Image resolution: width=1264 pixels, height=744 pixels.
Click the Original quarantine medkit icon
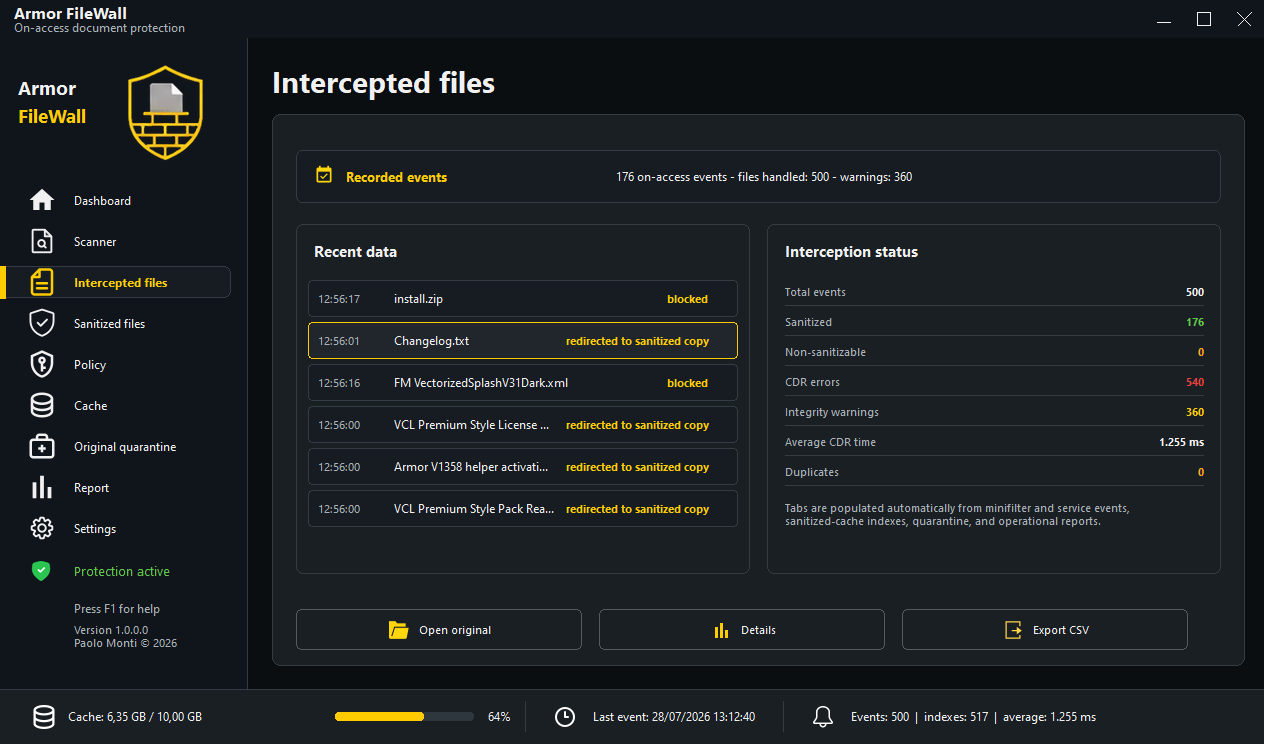pos(42,446)
